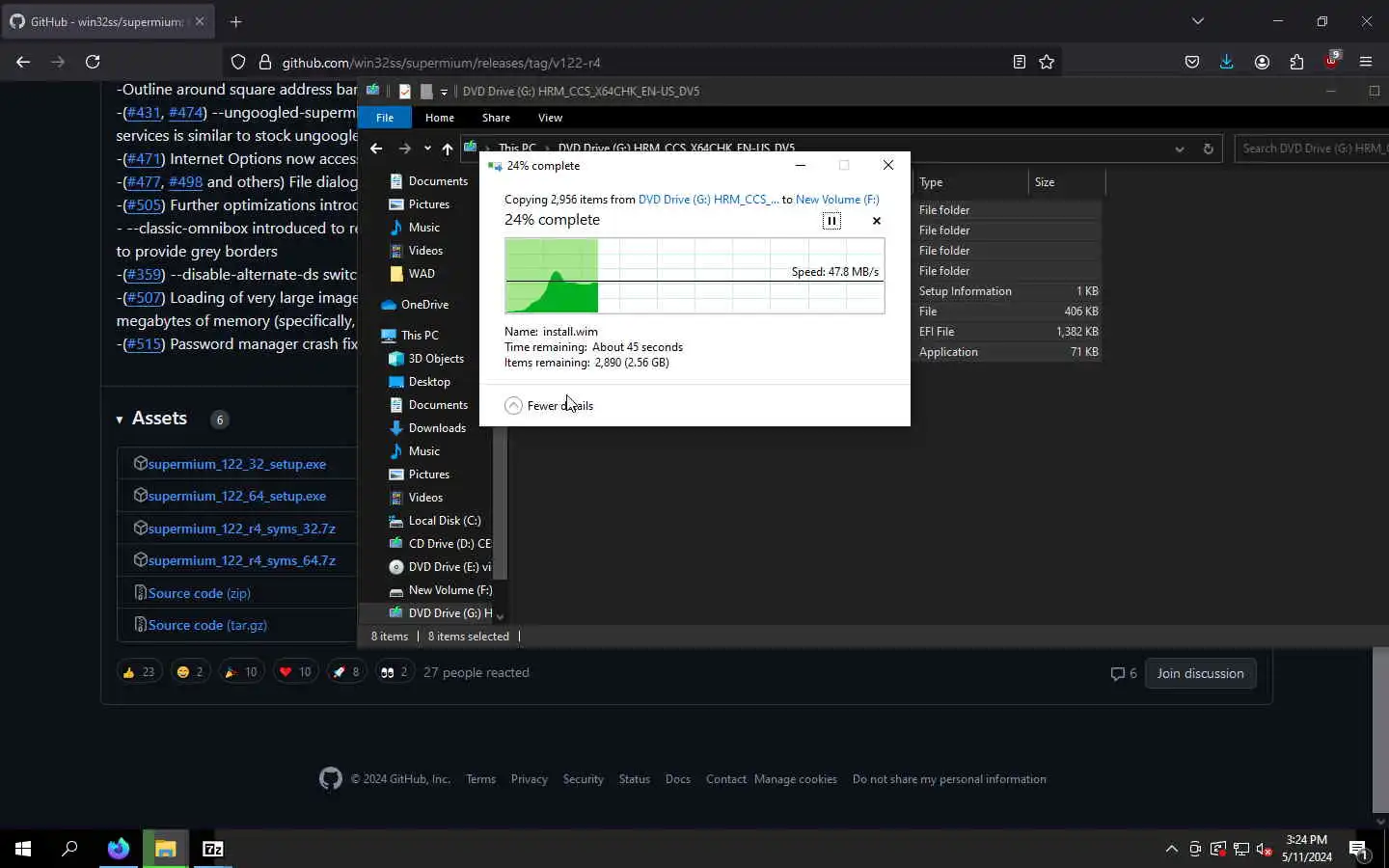Open 7-Zip from the taskbar

[x=213, y=849]
